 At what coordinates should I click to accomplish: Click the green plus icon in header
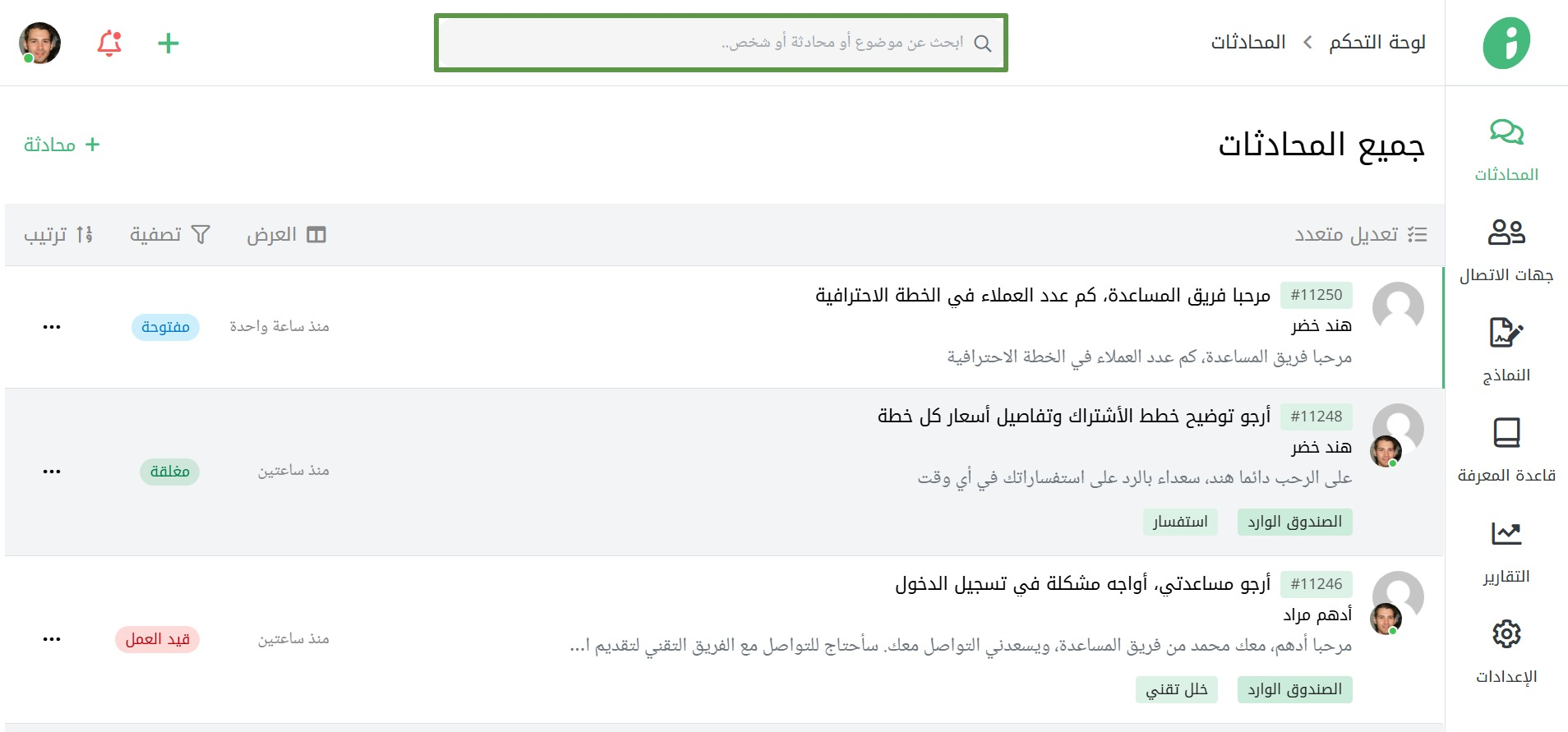(168, 43)
